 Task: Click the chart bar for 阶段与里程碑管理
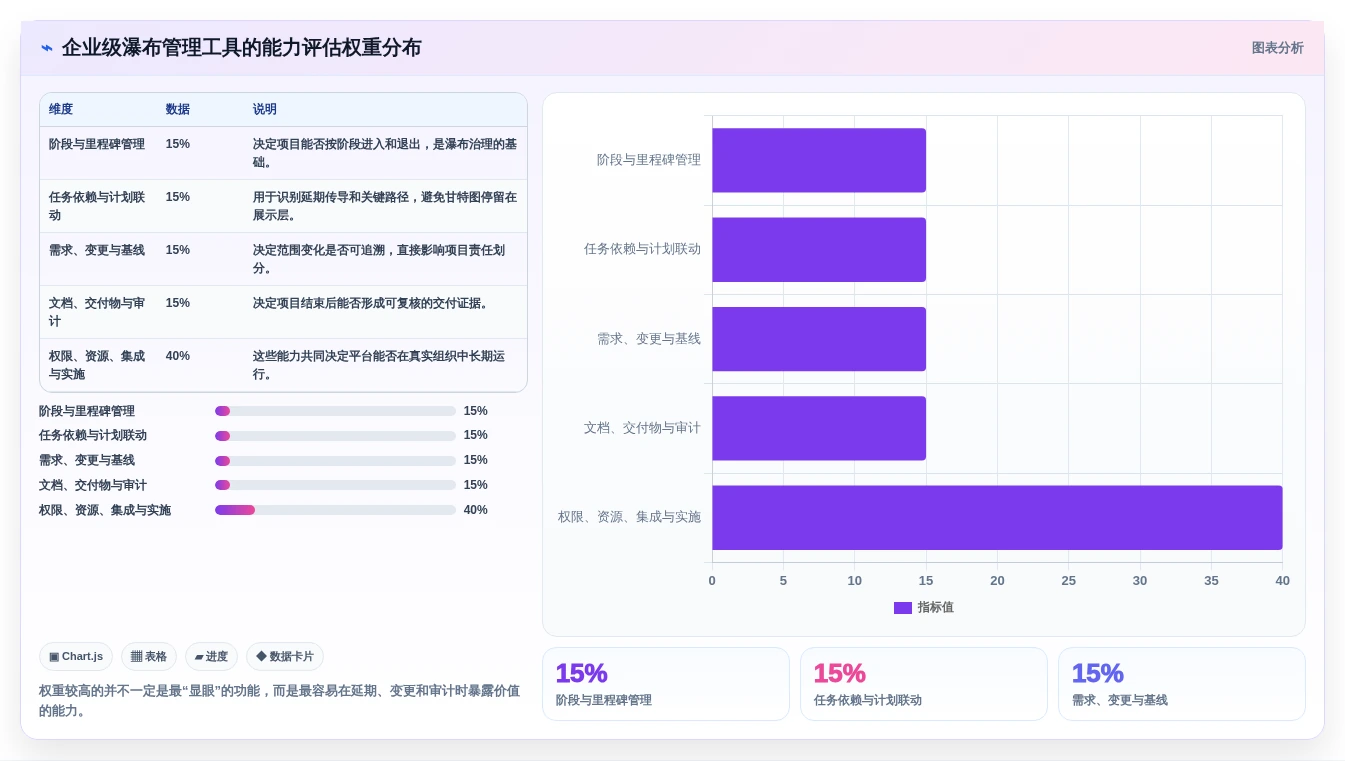pos(819,160)
